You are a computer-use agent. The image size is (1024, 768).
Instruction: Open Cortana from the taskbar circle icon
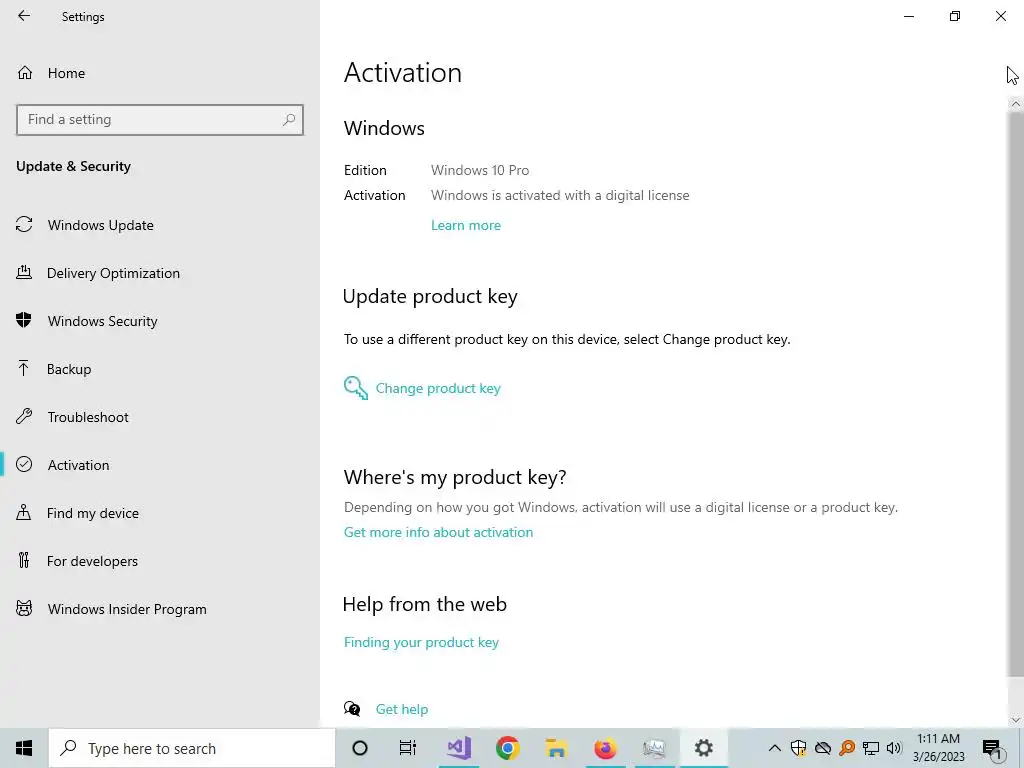tap(360, 748)
